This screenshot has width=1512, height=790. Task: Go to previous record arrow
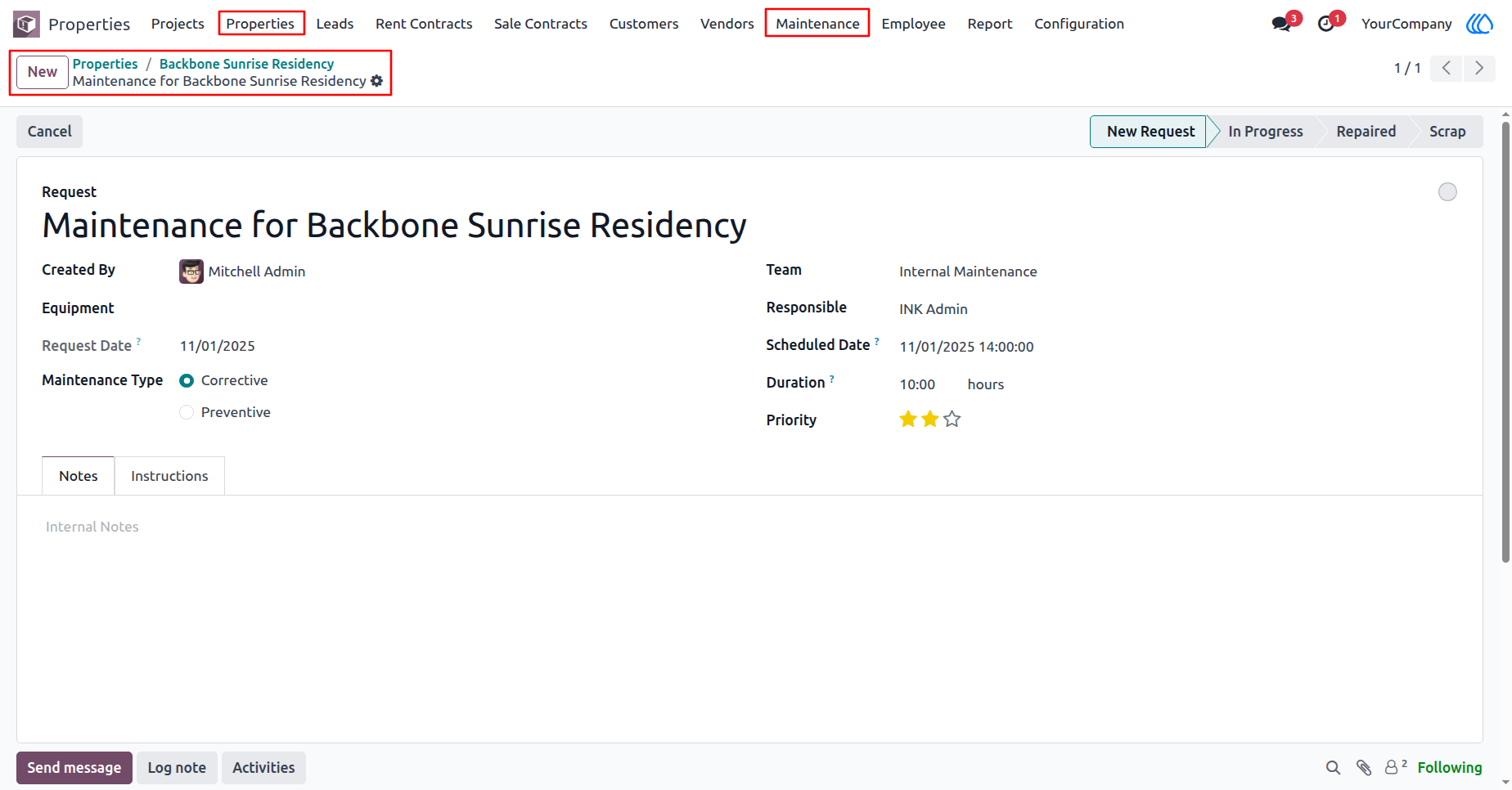coord(1447,68)
